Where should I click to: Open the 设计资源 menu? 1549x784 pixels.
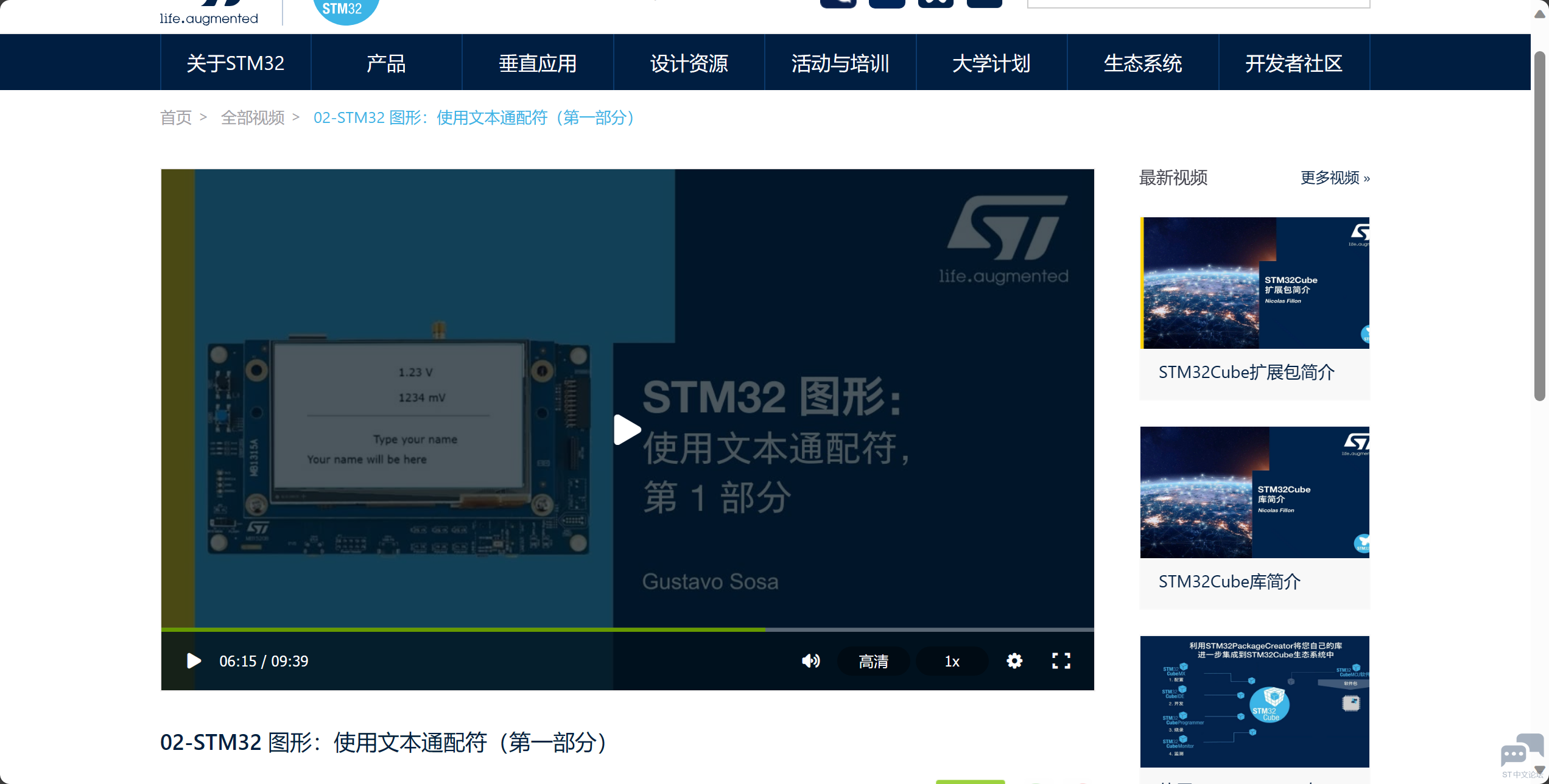[689, 63]
